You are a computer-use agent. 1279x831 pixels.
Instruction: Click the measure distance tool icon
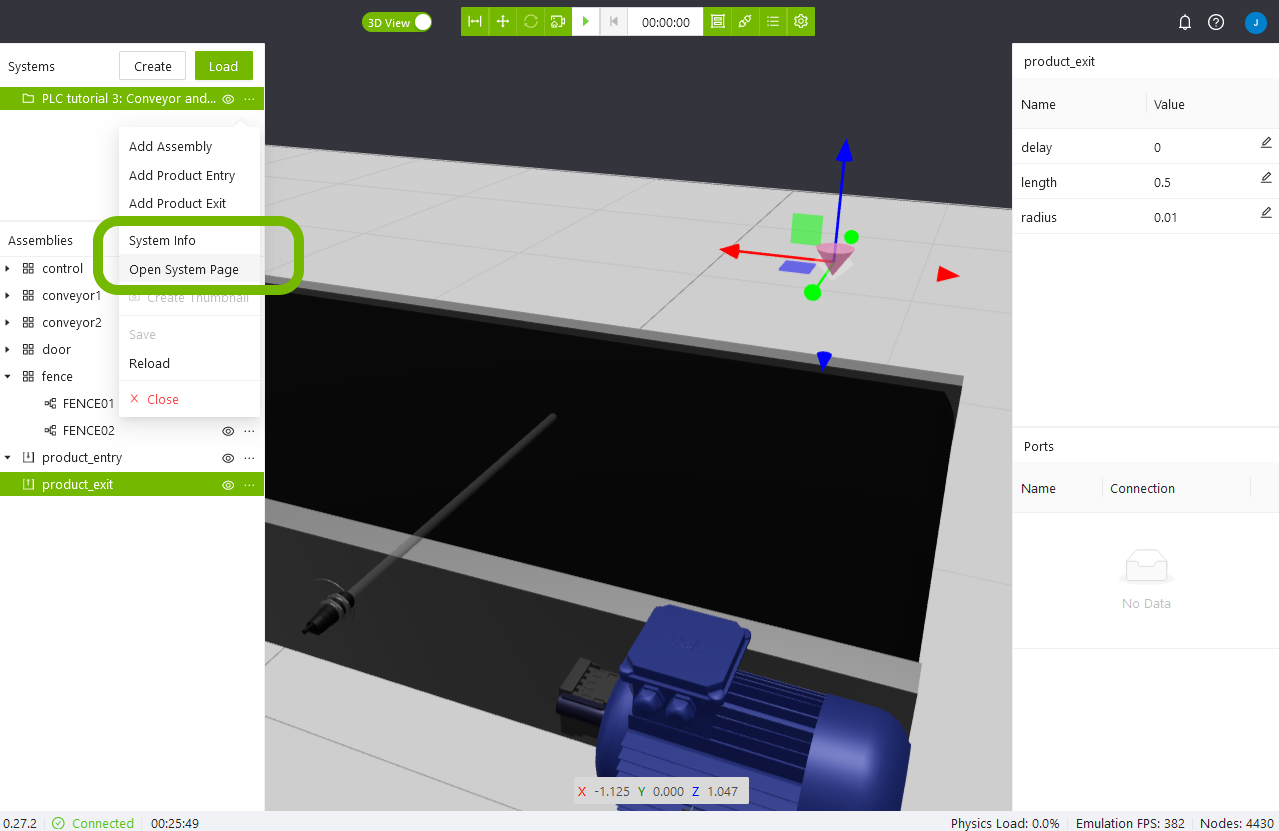click(x=475, y=22)
